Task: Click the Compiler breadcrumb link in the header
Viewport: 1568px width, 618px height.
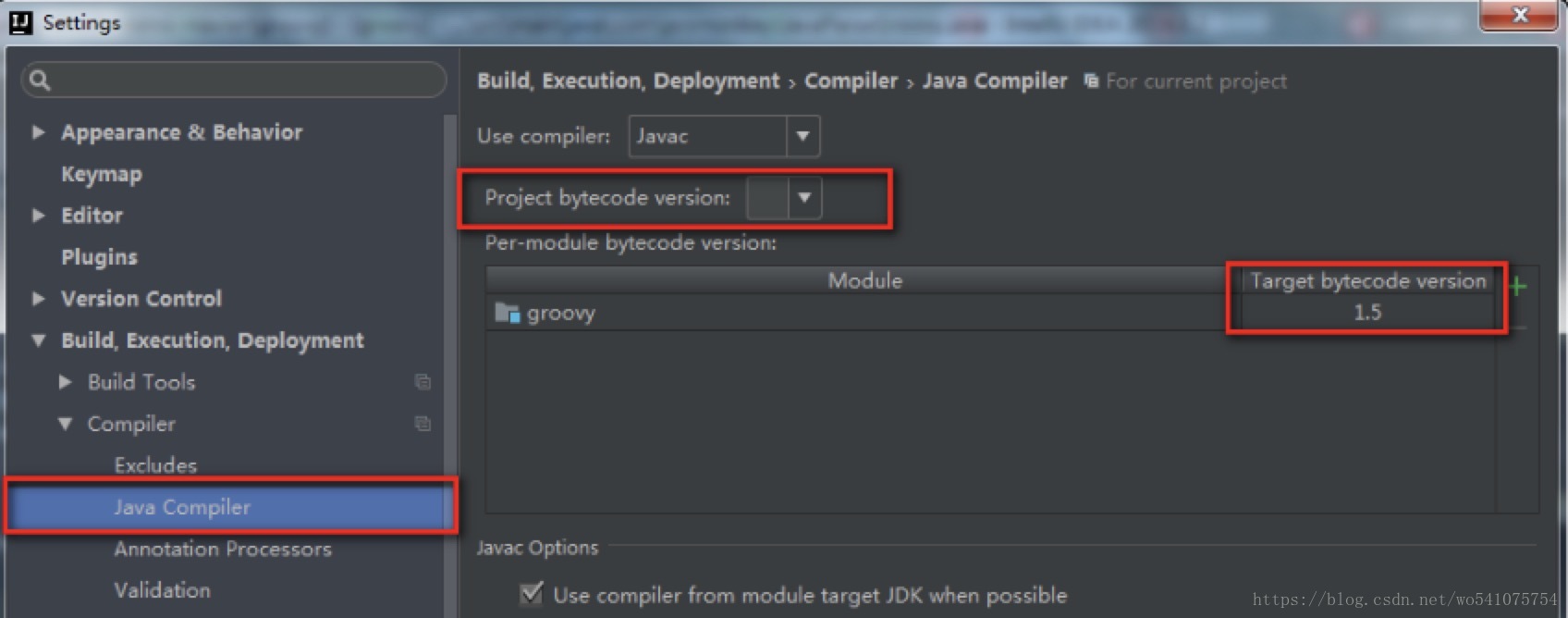Action: pyautogui.click(x=850, y=80)
